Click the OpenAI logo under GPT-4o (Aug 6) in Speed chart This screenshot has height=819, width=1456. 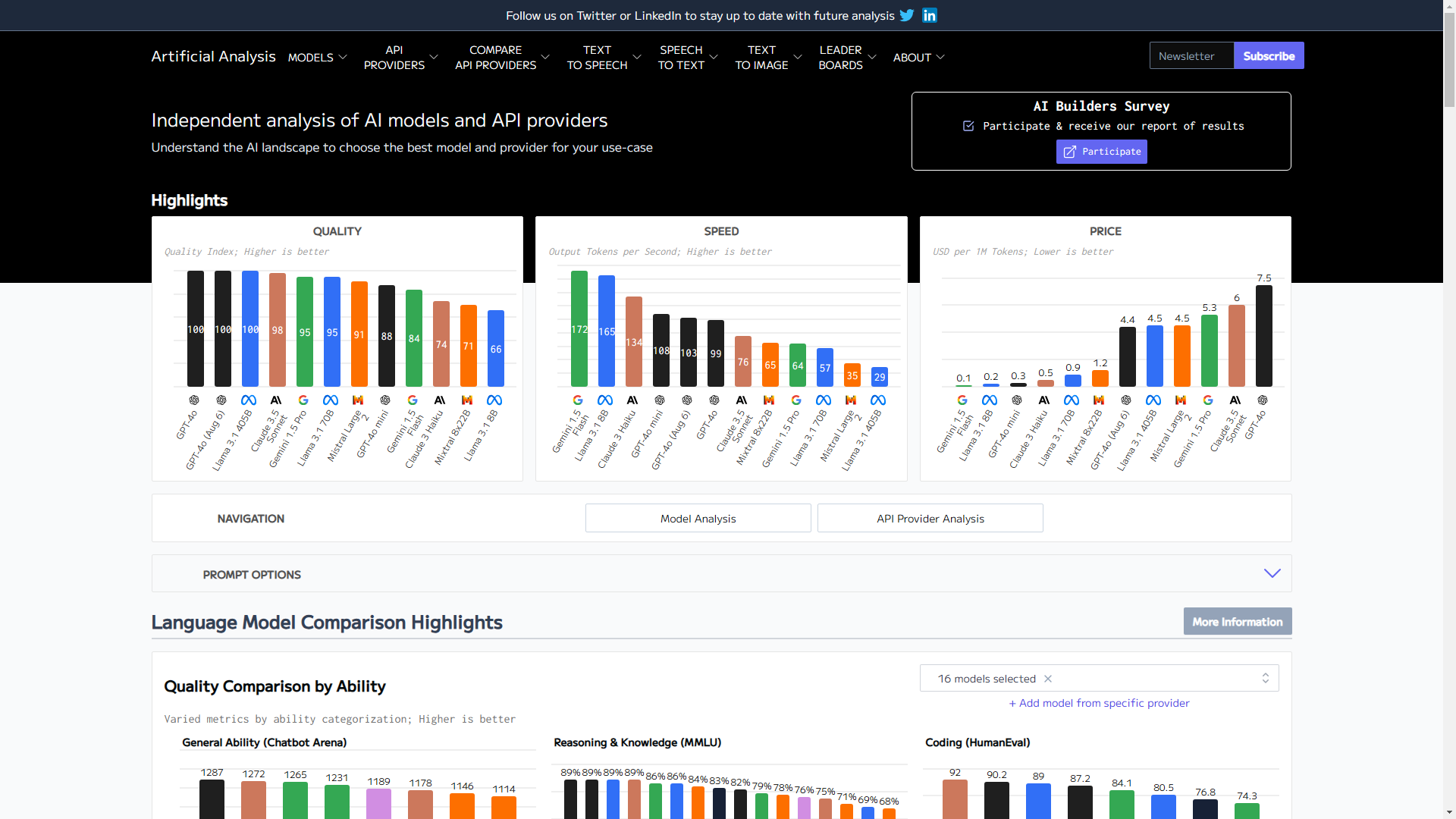click(687, 400)
